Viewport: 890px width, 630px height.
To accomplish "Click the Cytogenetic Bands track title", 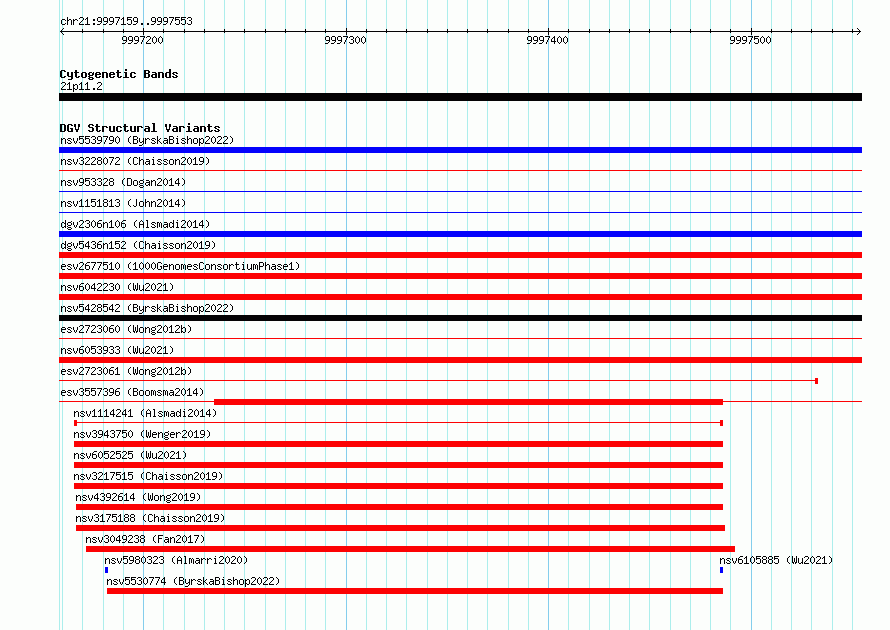I will (119, 74).
